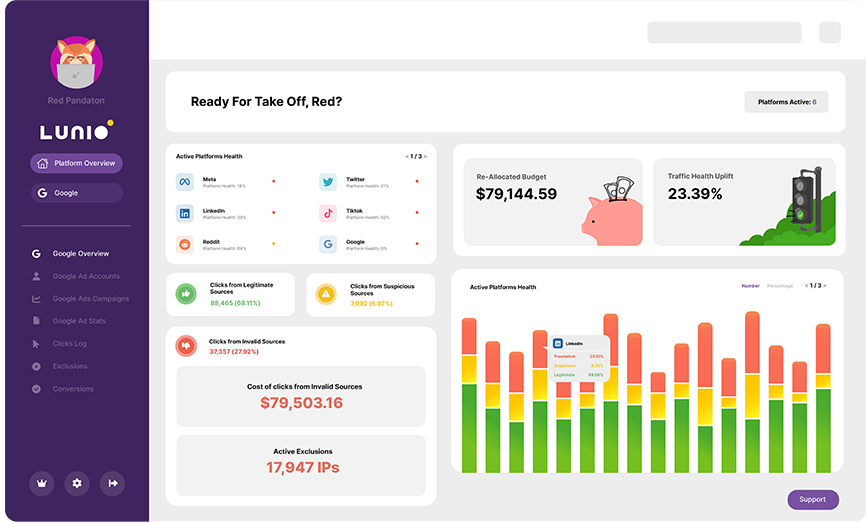Open Google Ads Campaigns menu item
Image resolution: width=867 pixels, height=523 pixels.
80,299
